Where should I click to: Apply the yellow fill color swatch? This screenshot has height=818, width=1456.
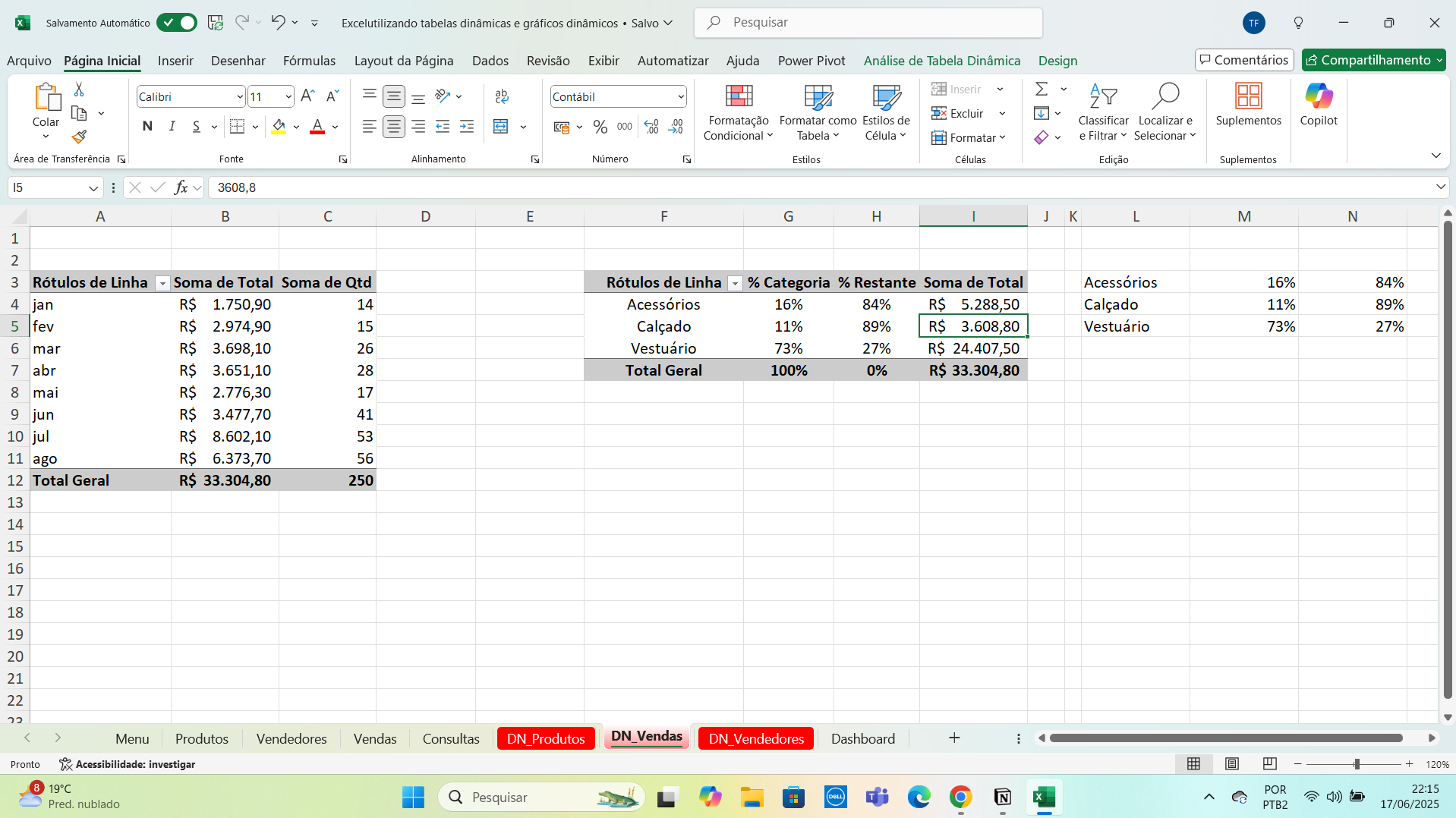[x=279, y=127]
